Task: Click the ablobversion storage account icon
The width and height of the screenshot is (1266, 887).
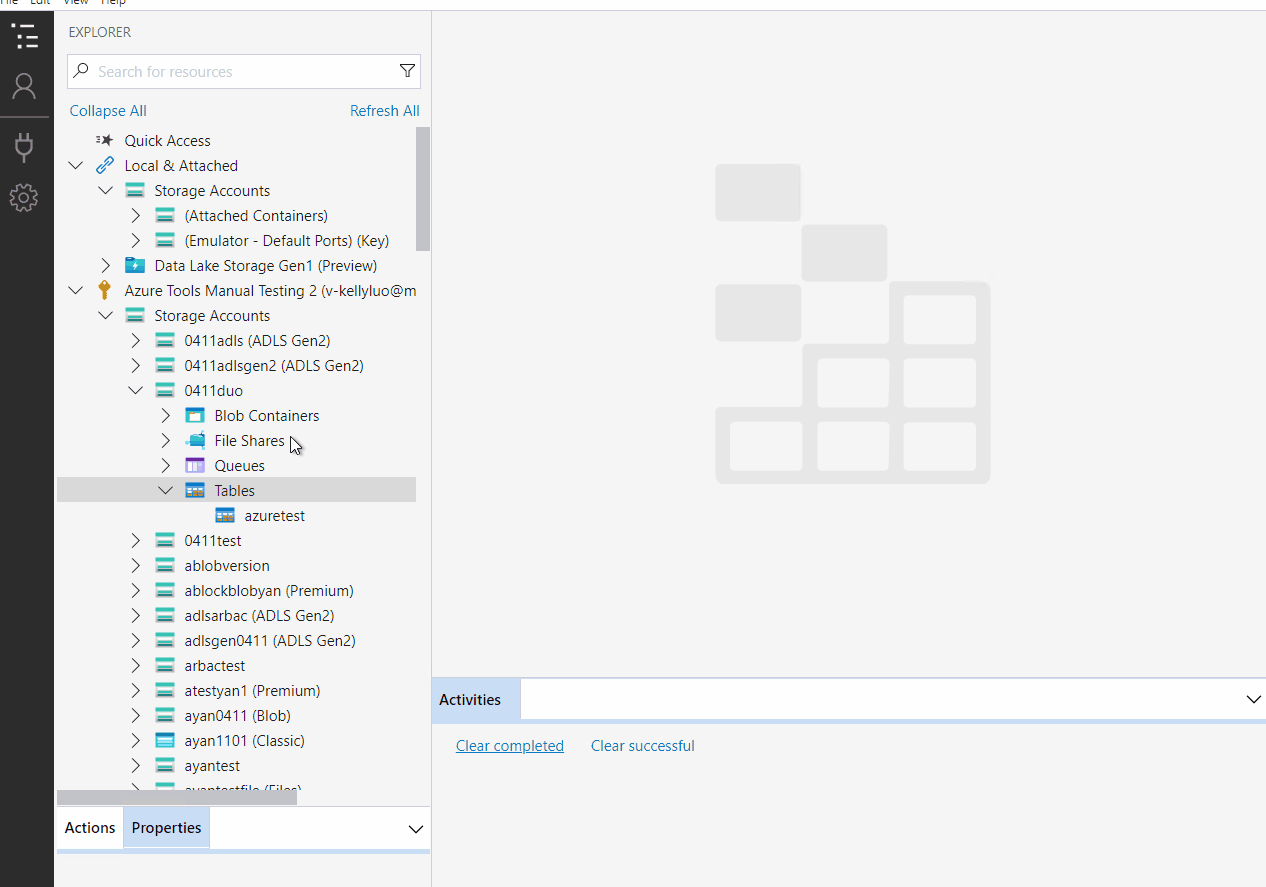Action: 165,566
